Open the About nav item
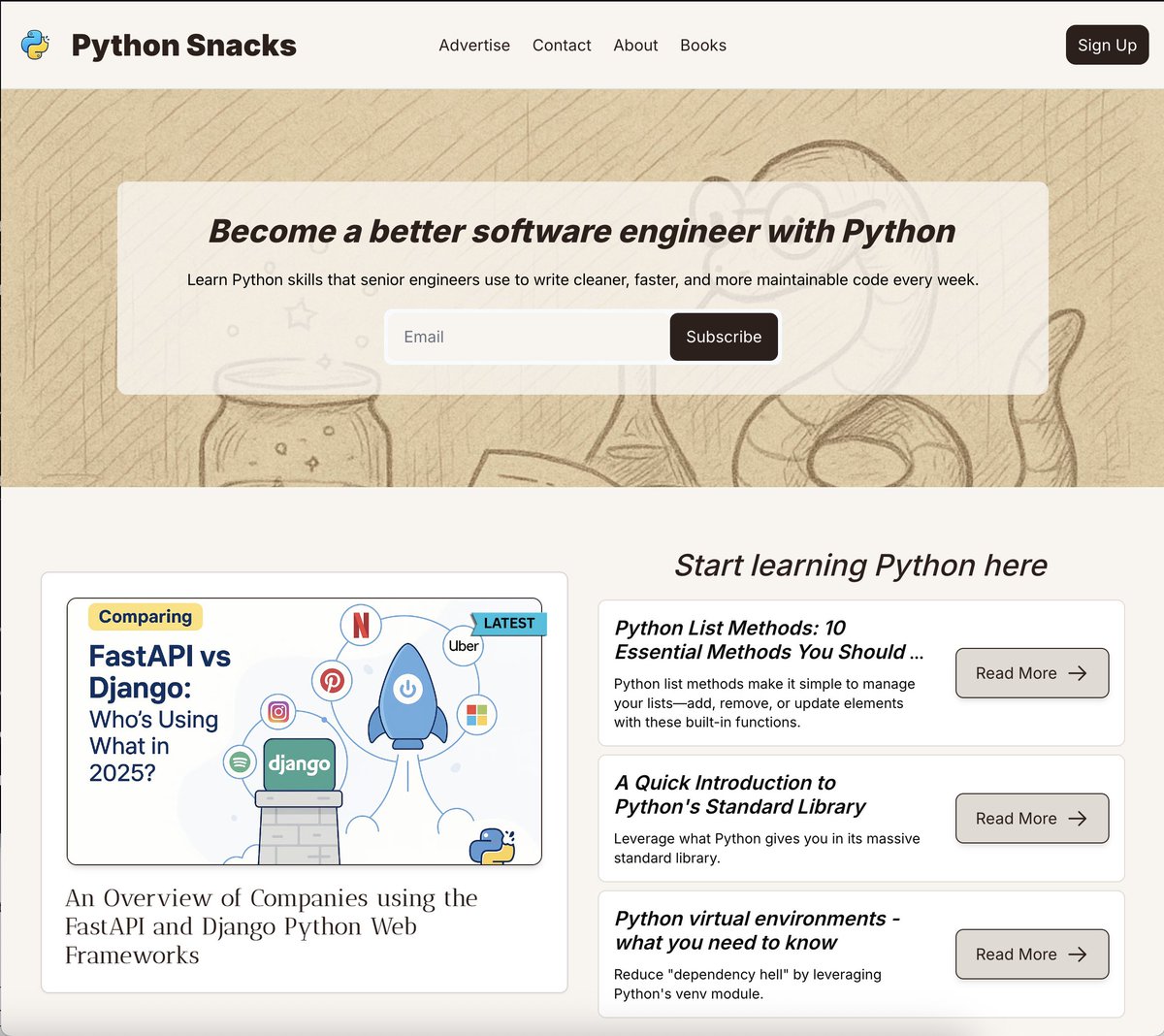The height and width of the screenshot is (1036, 1164). coord(635,45)
